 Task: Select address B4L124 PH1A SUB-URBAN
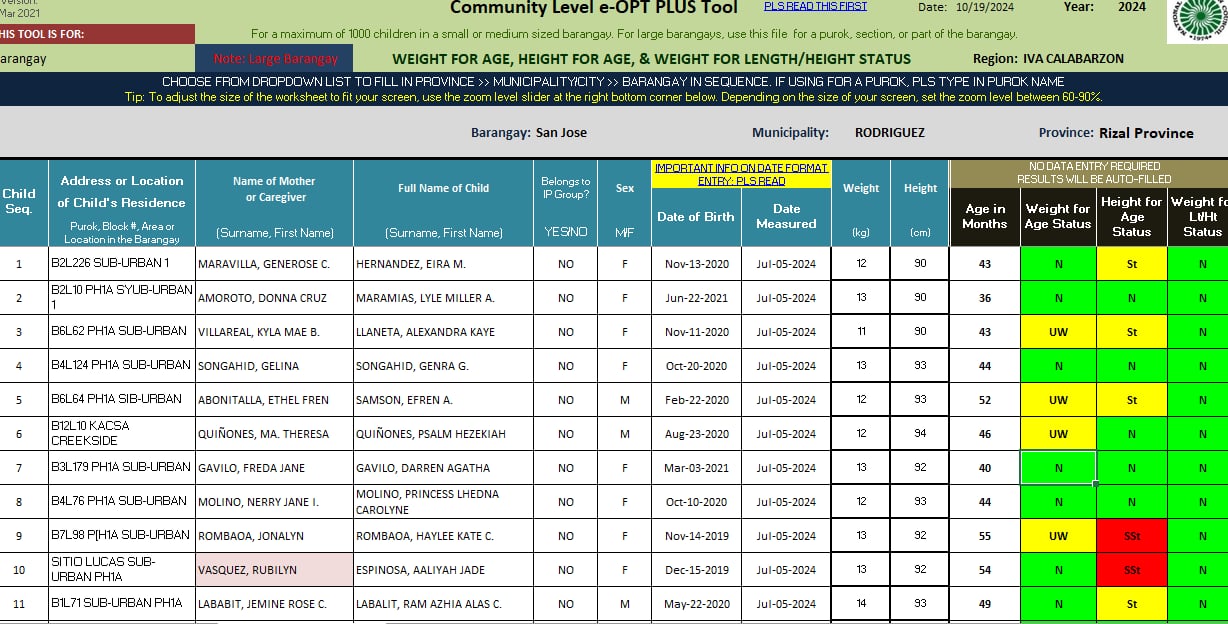coord(122,366)
